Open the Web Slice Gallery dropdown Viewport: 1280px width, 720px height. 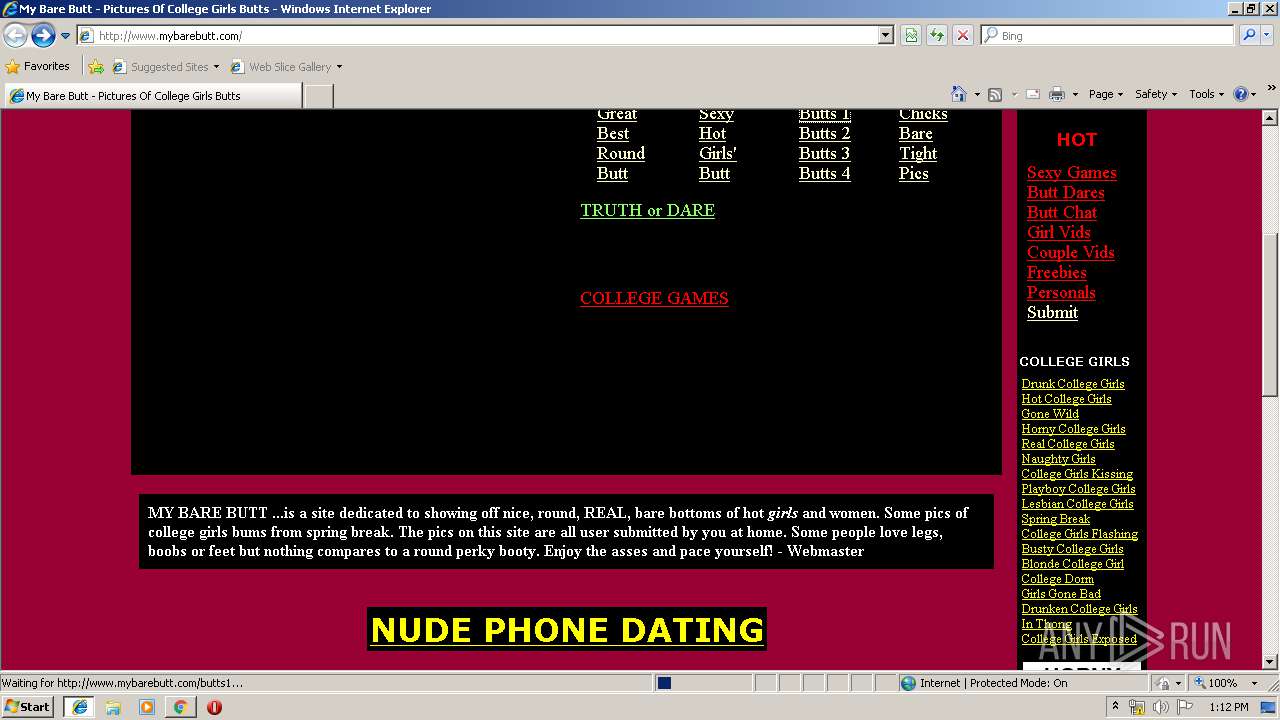coord(286,67)
